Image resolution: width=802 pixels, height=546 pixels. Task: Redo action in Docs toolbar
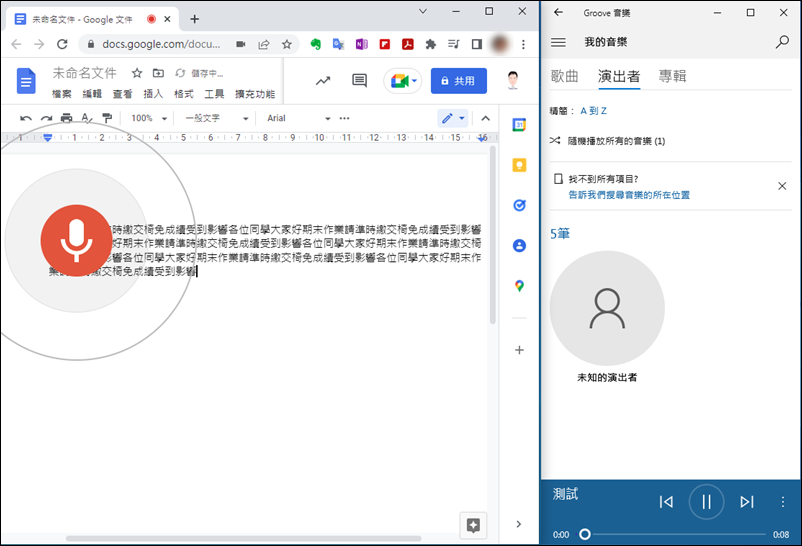46,118
